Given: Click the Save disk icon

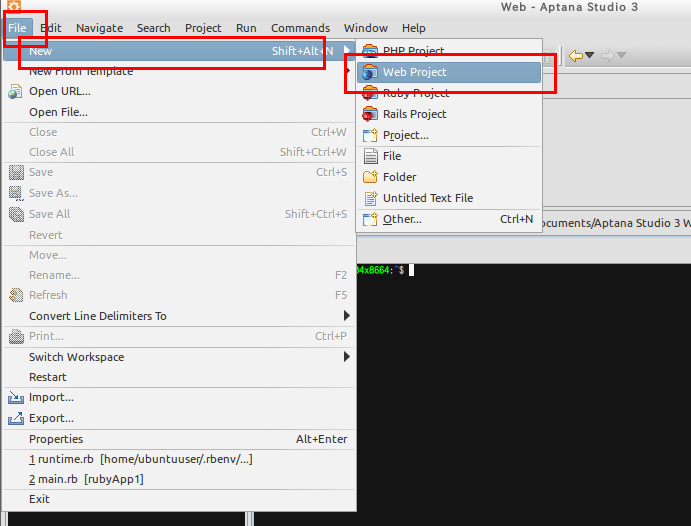Looking at the screenshot, I should tap(16, 172).
